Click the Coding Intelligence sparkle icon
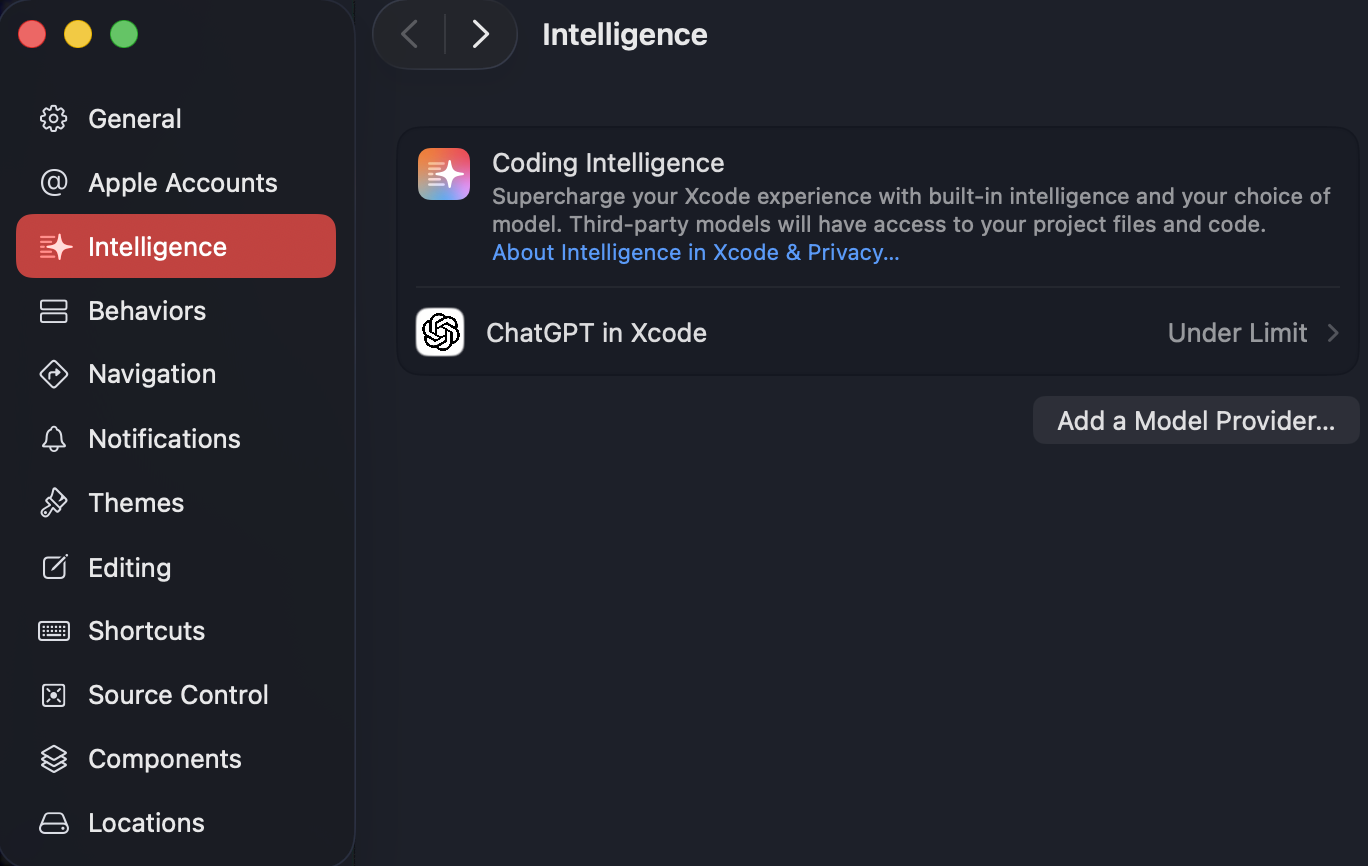Viewport: 1368px width, 866px height. [x=444, y=174]
